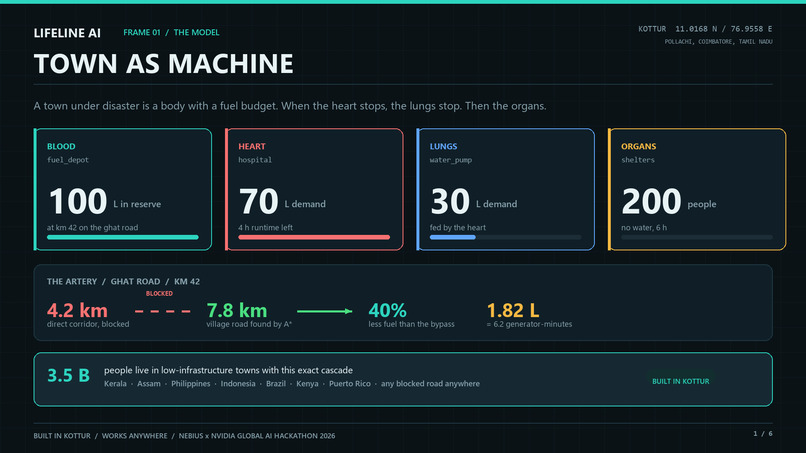Click the ORGANS label on the shelters card
The image size is (806, 453).
(x=638, y=147)
